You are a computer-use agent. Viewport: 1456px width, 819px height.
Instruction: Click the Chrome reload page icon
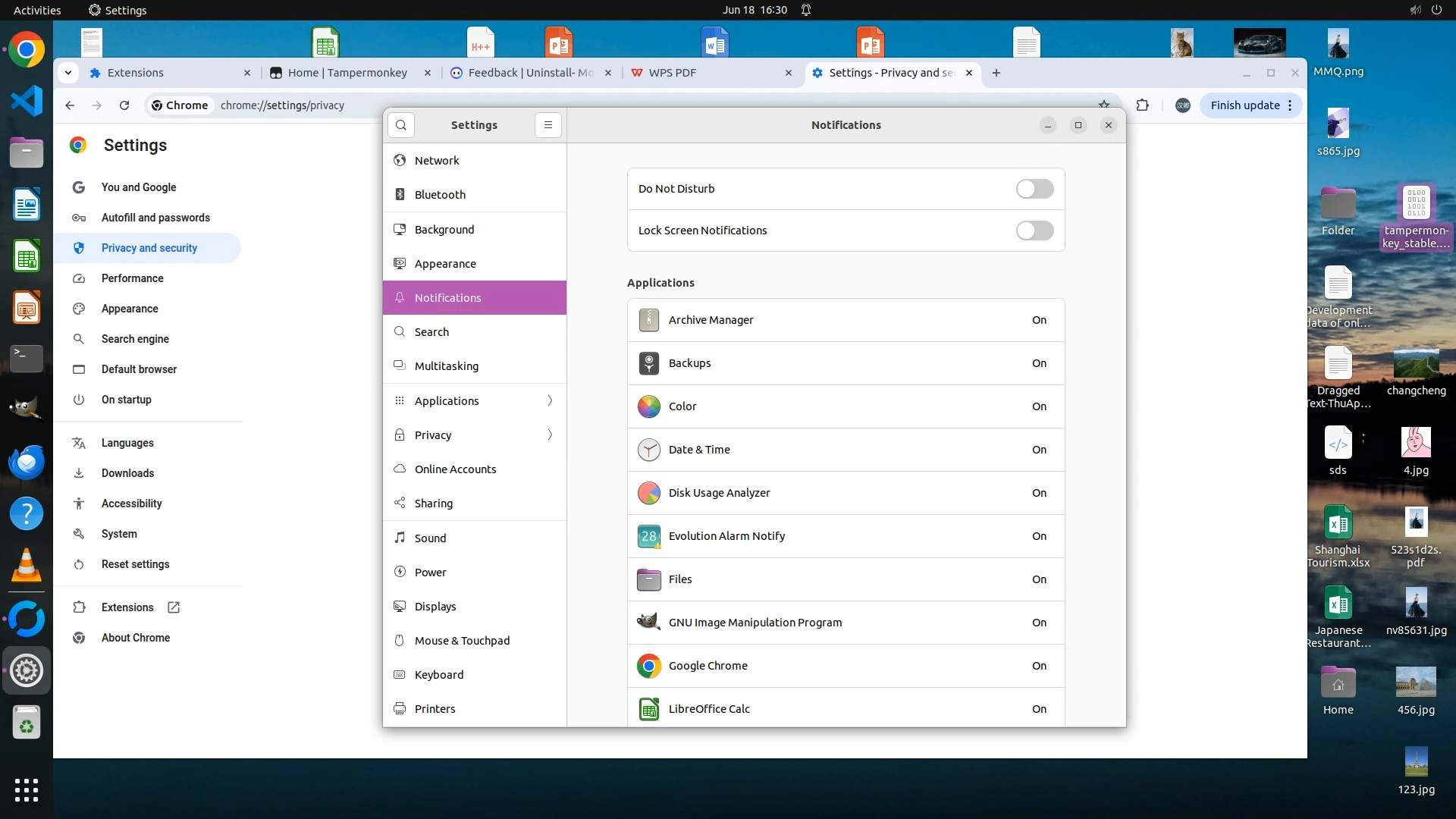coord(124,105)
